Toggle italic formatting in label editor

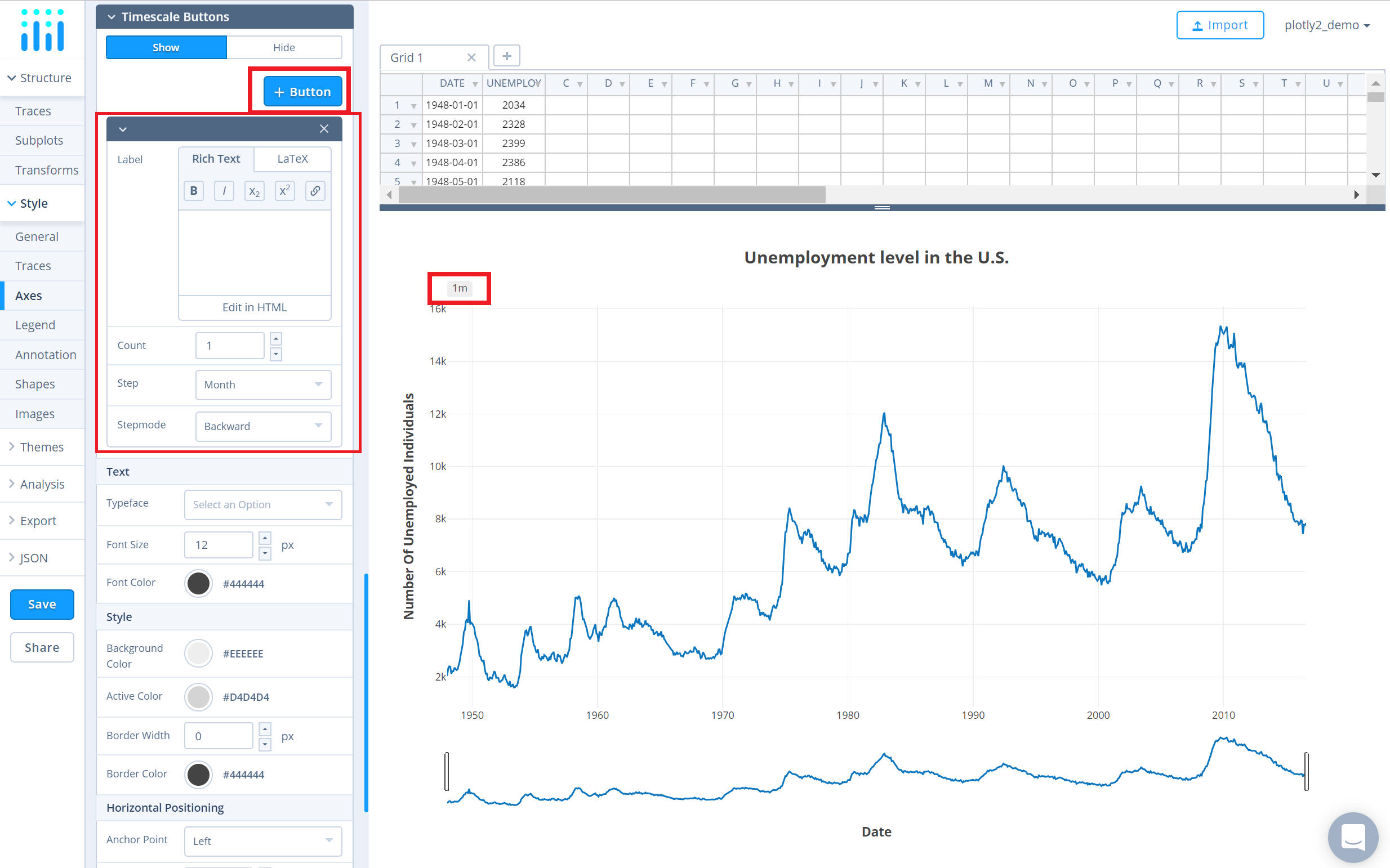(x=224, y=191)
